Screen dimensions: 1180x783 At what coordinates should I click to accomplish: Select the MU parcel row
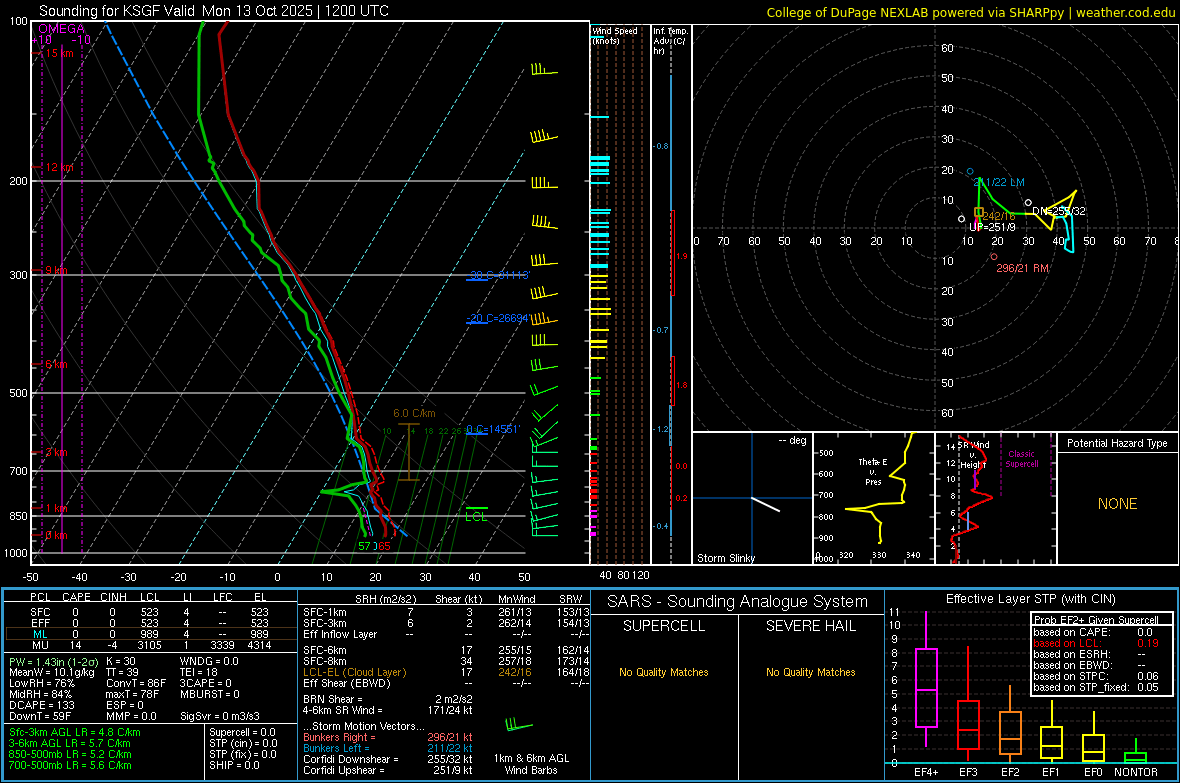point(151,645)
